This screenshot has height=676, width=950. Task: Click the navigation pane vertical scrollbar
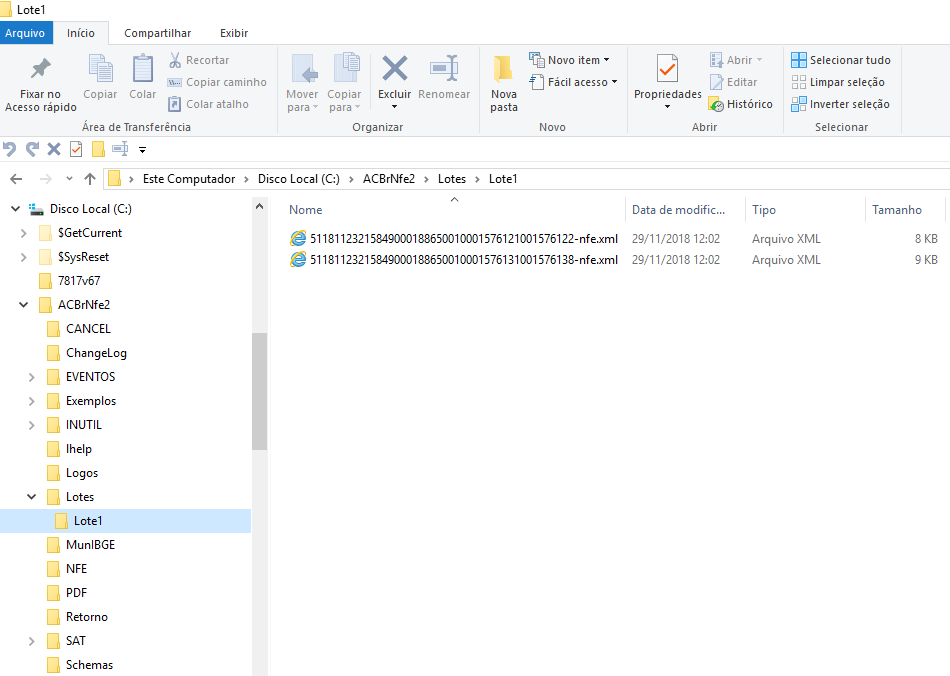[x=260, y=390]
